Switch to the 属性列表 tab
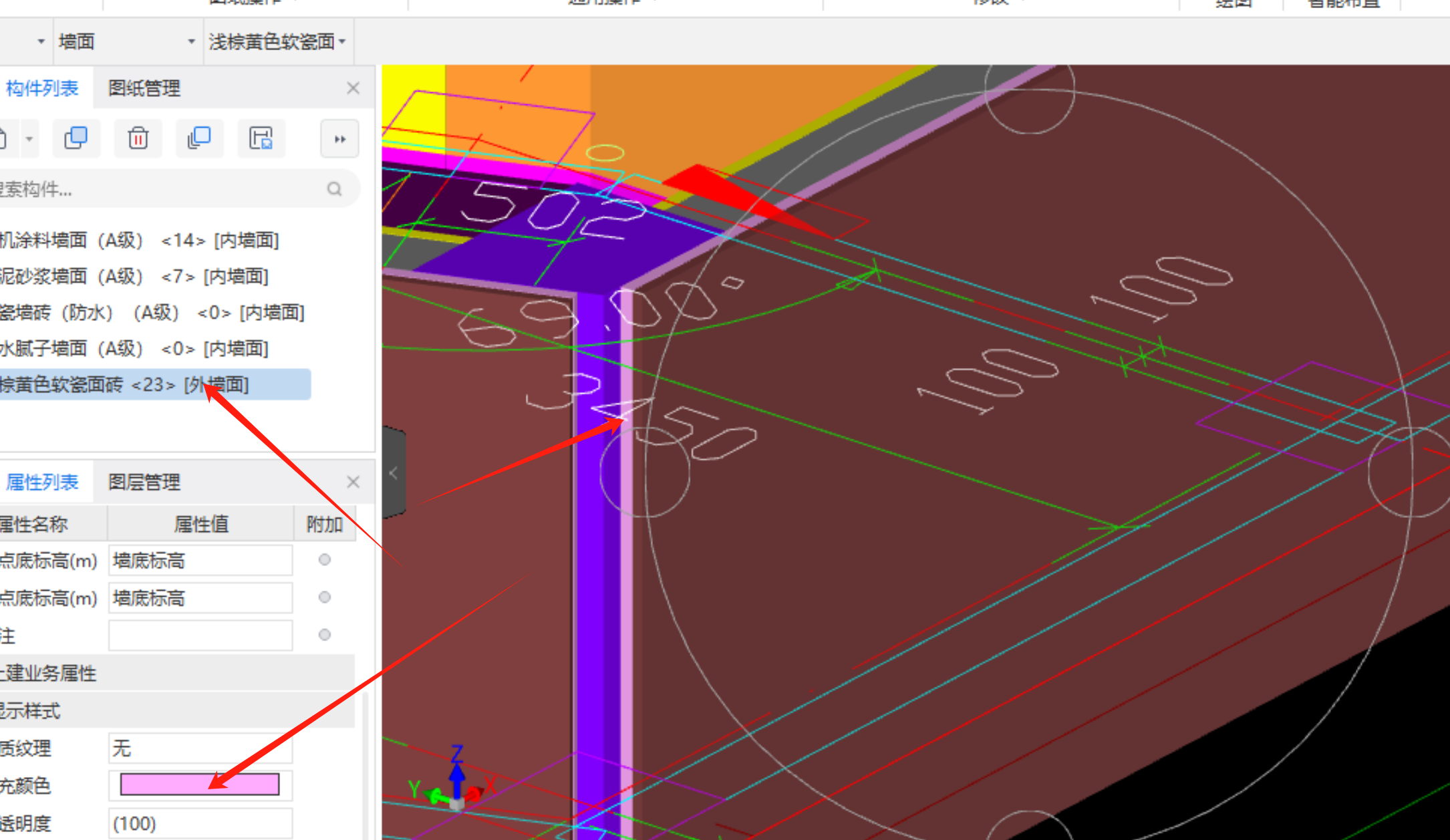The image size is (1450, 840). pyautogui.click(x=42, y=482)
